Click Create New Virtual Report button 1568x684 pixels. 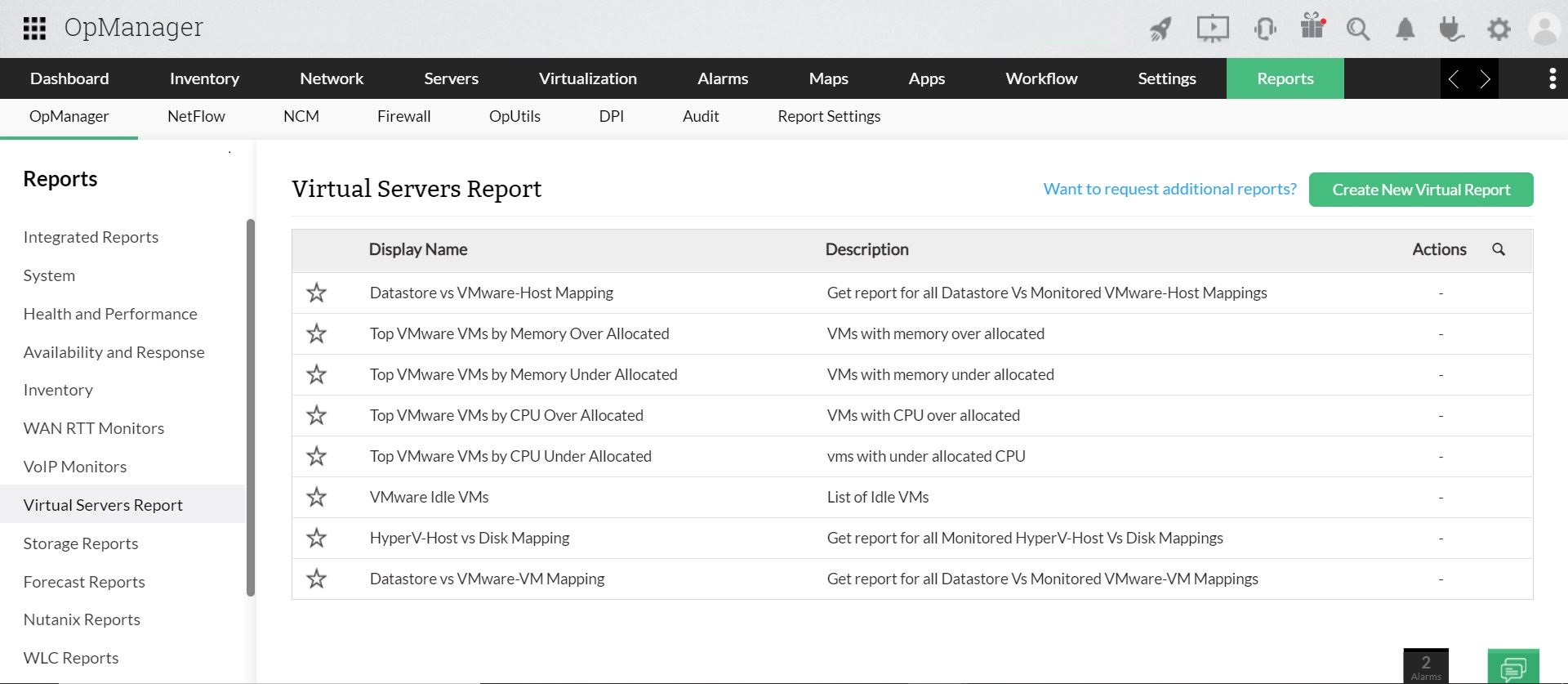pos(1420,190)
